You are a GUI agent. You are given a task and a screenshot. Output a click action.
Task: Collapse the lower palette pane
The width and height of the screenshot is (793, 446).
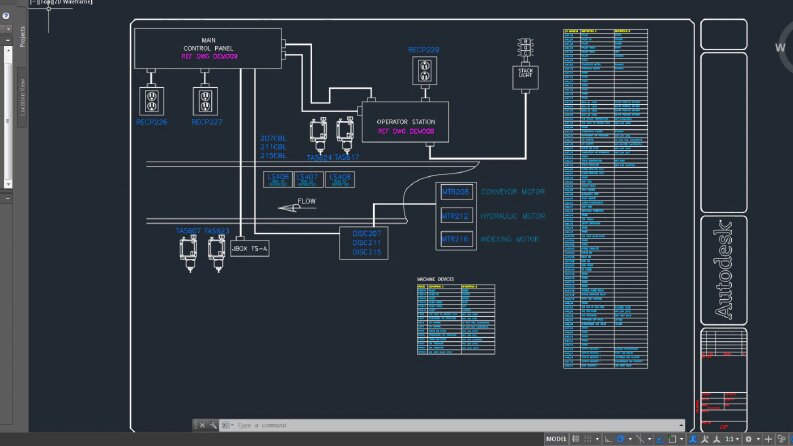pos(8,199)
